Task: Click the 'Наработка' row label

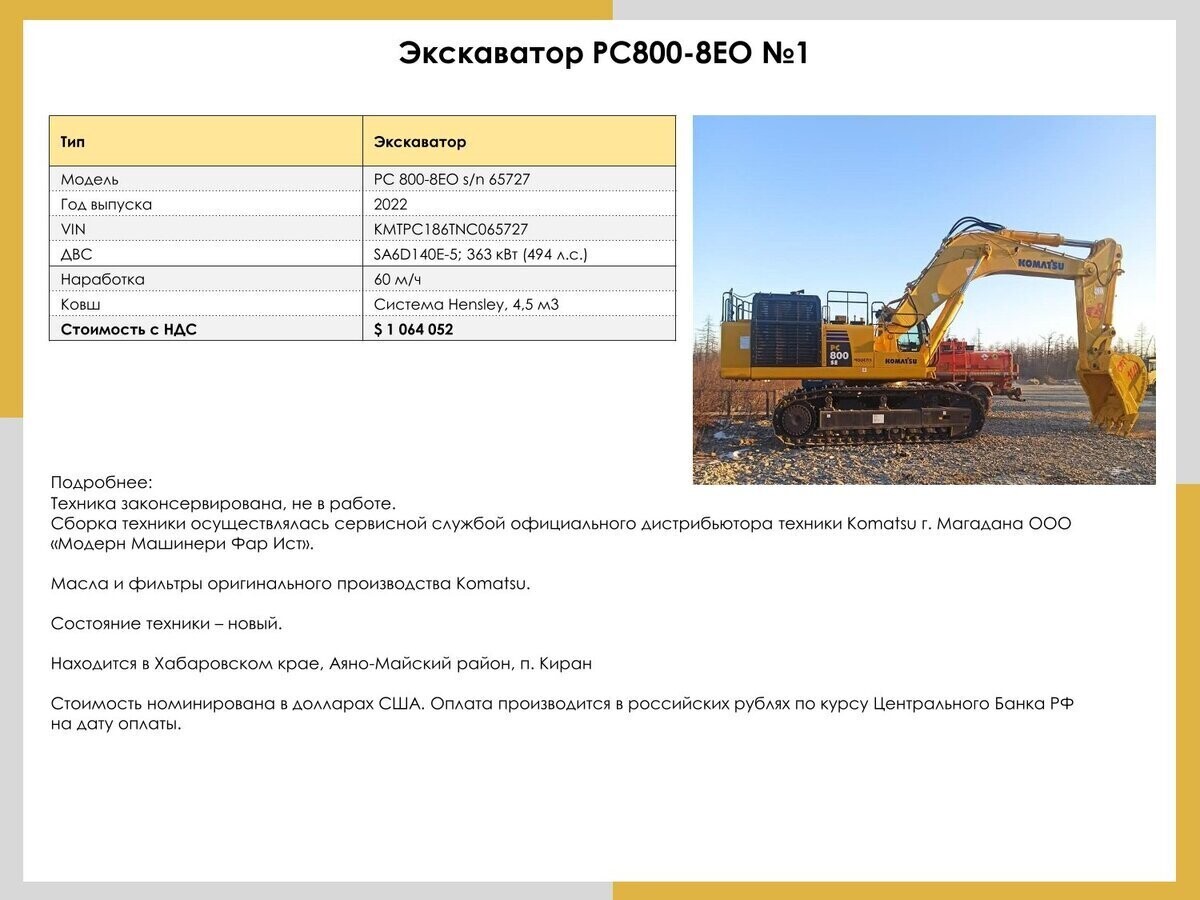Action: tap(103, 279)
